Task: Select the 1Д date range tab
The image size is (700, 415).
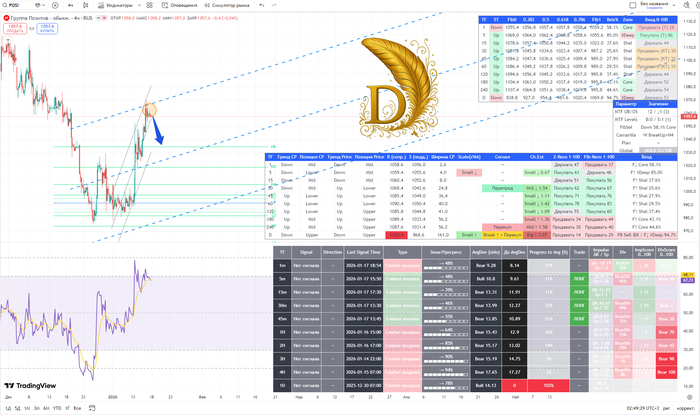Action: click(8, 409)
